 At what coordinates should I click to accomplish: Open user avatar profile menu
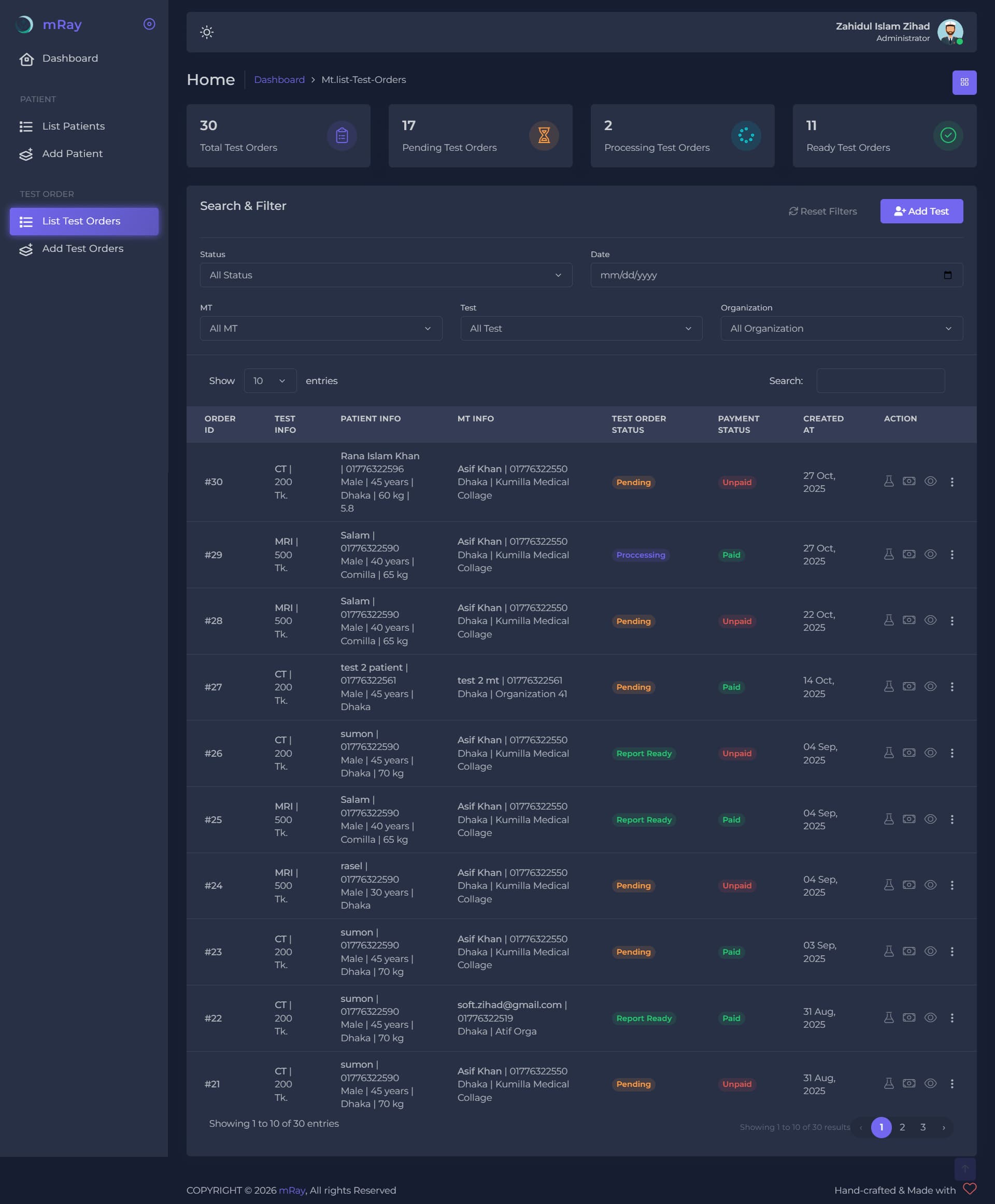(x=949, y=32)
